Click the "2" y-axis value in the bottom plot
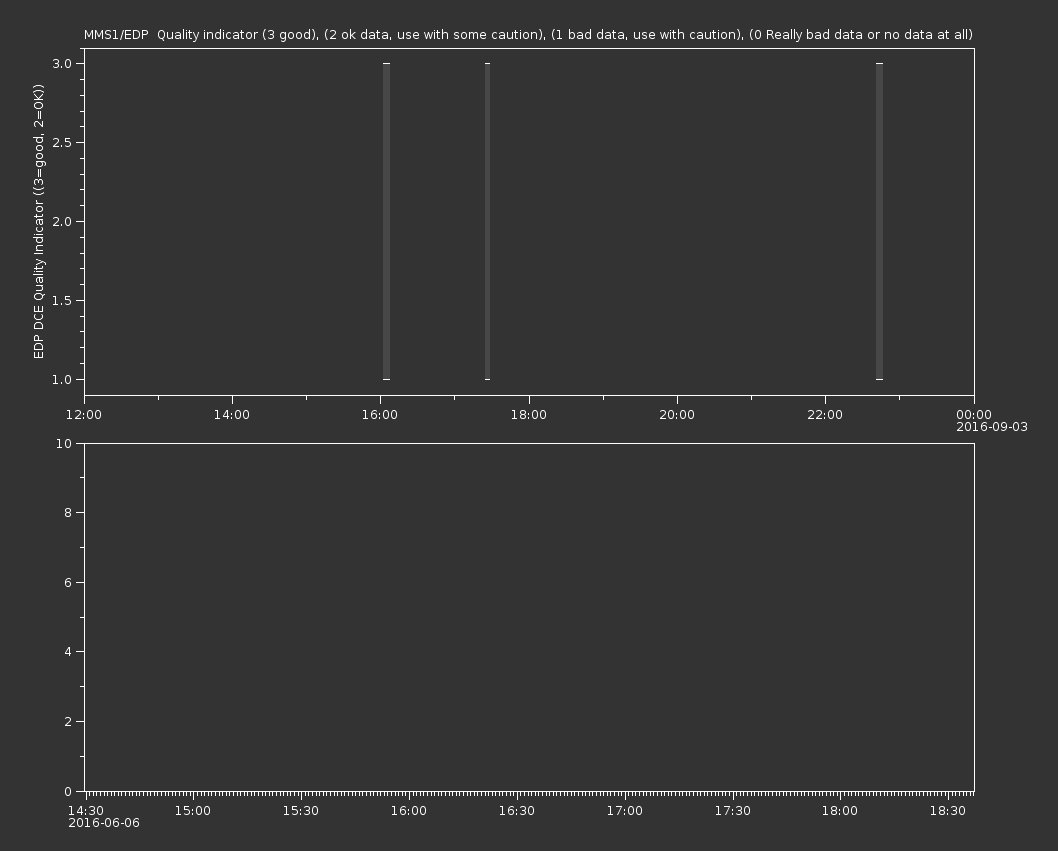The image size is (1058, 851). pos(68,722)
